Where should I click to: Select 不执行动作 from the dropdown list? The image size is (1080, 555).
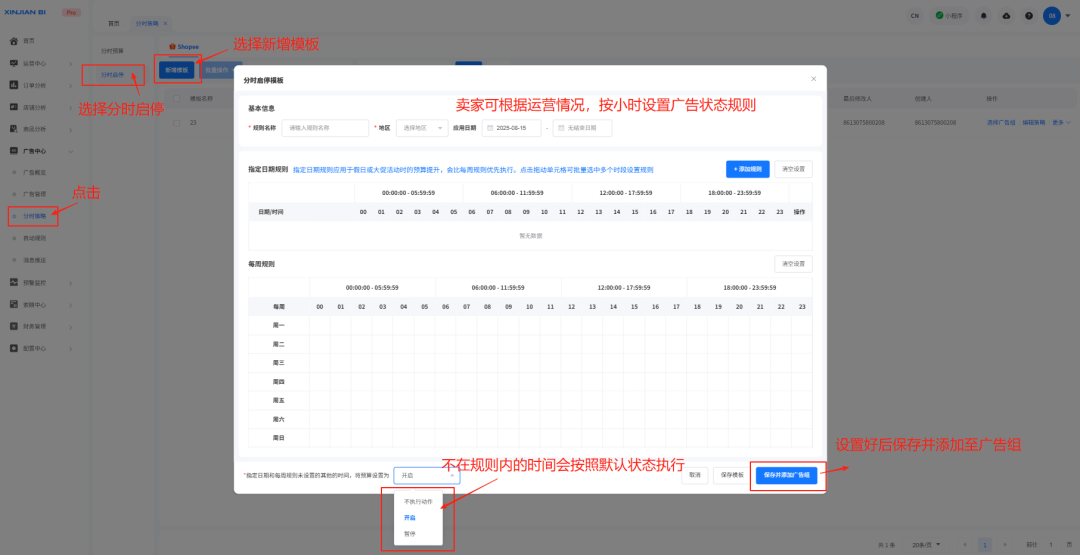click(x=418, y=502)
